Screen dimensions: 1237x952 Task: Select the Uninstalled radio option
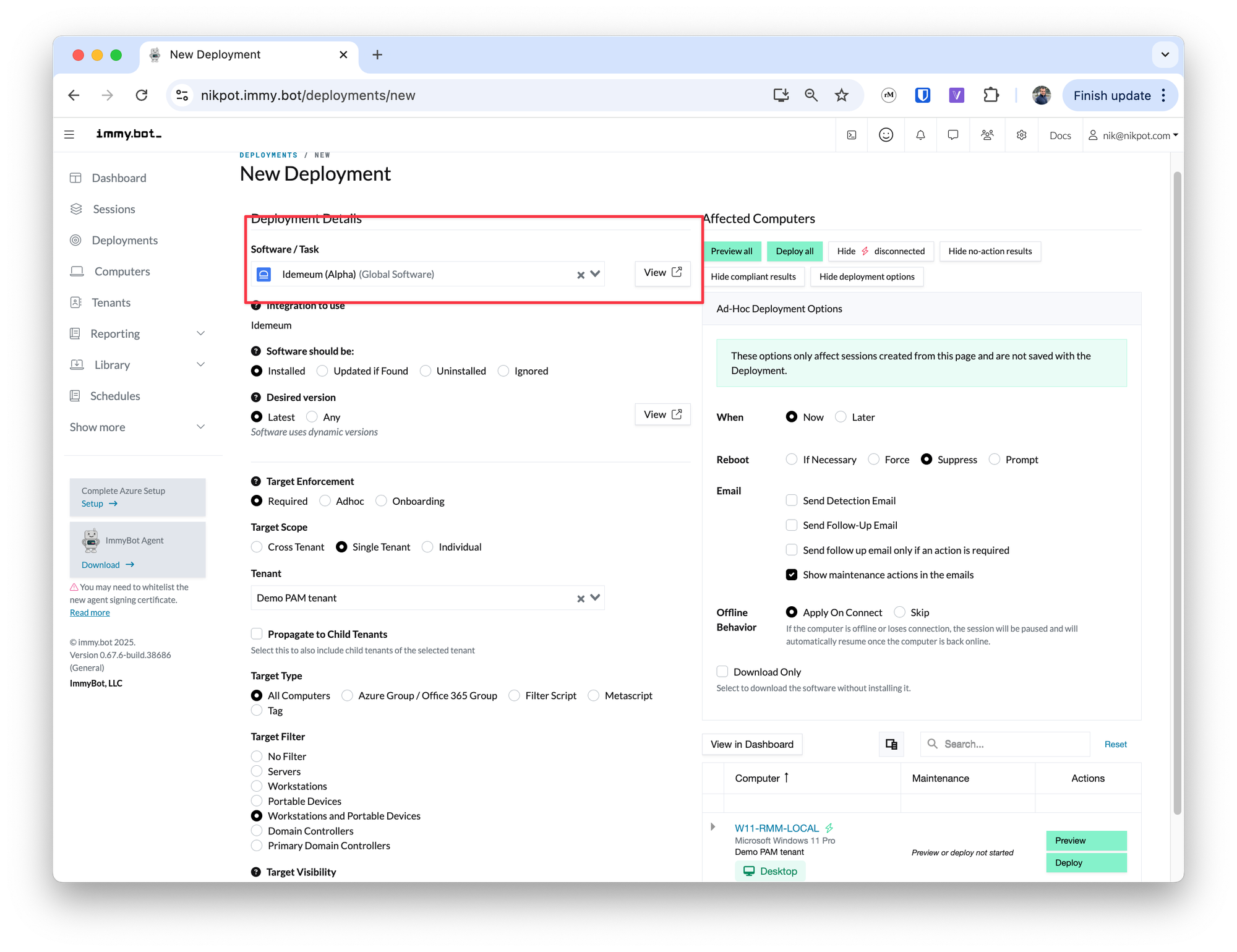(x=425, y=371)
